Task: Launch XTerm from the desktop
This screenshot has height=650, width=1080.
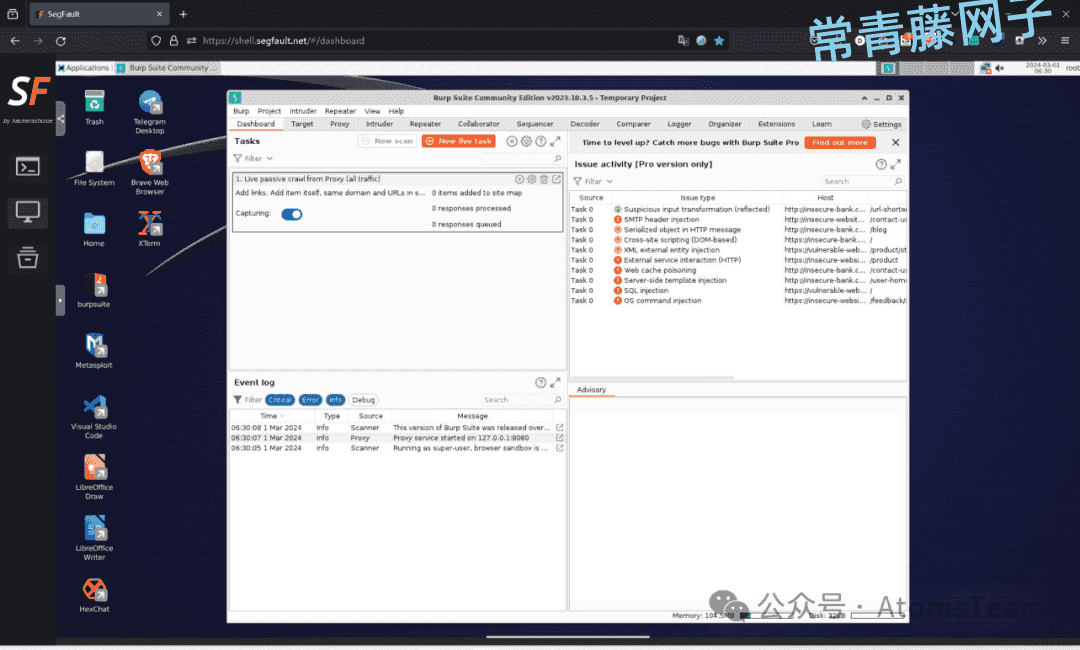Action: tap(149, 229)
